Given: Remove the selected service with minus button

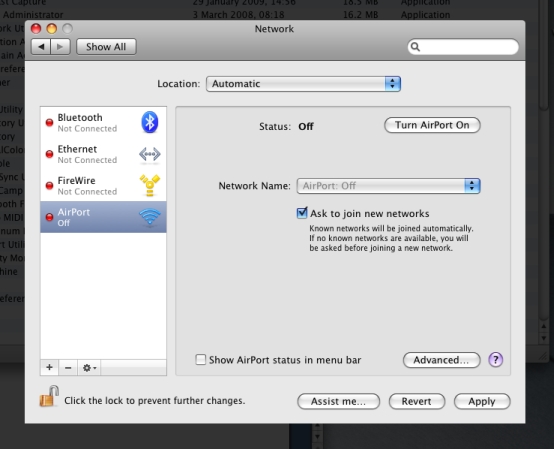Looking at the screenshot, I should tap(68, 367).
